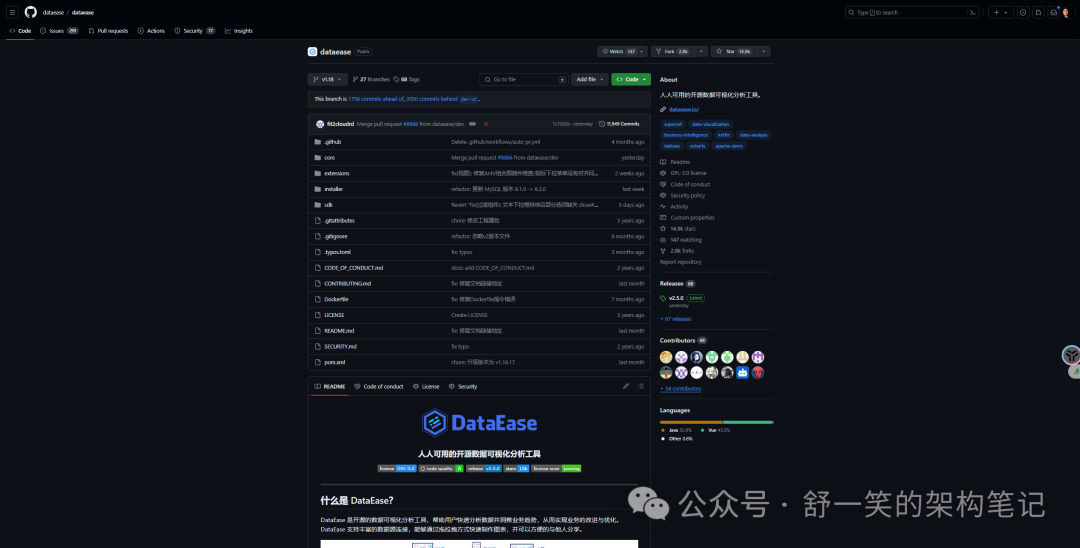
Task: Open the hamburger navigation menu
Action: 12,12
